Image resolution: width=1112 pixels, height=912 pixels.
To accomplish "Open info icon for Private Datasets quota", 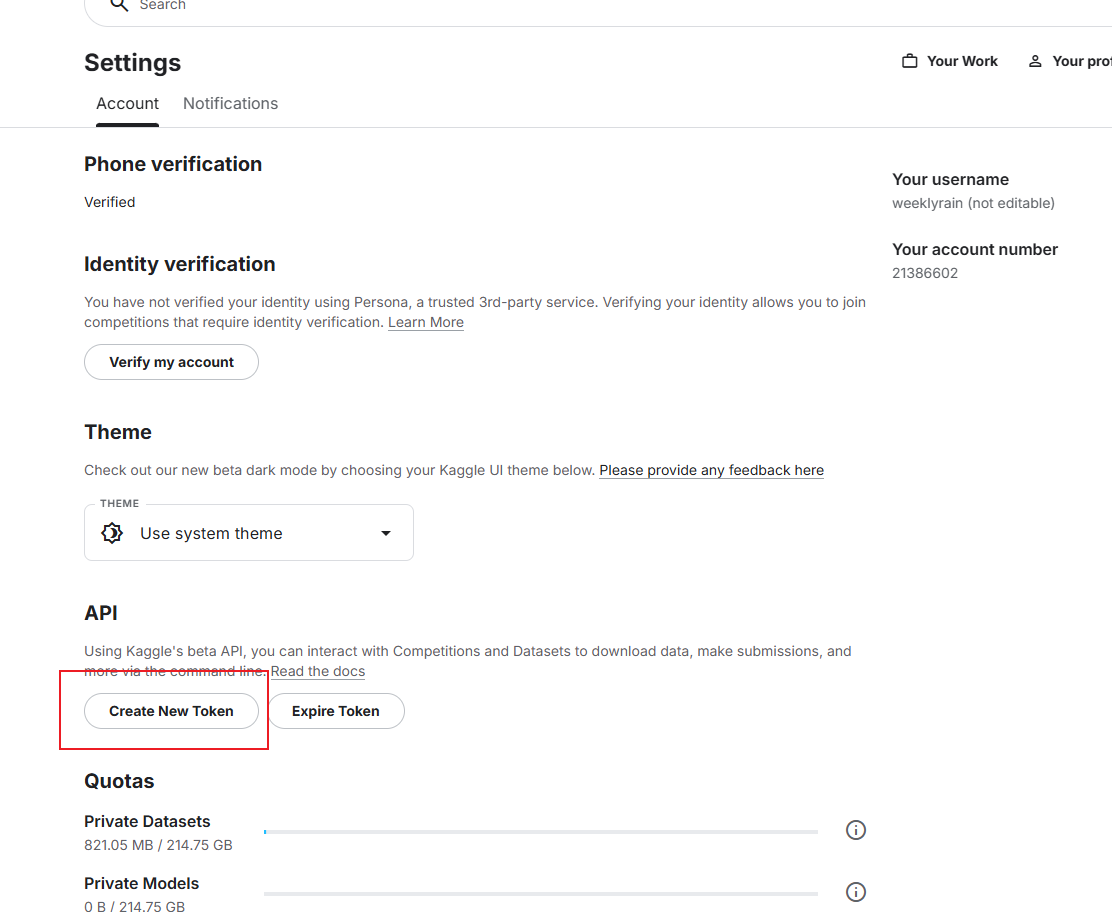I will point(856,830).
